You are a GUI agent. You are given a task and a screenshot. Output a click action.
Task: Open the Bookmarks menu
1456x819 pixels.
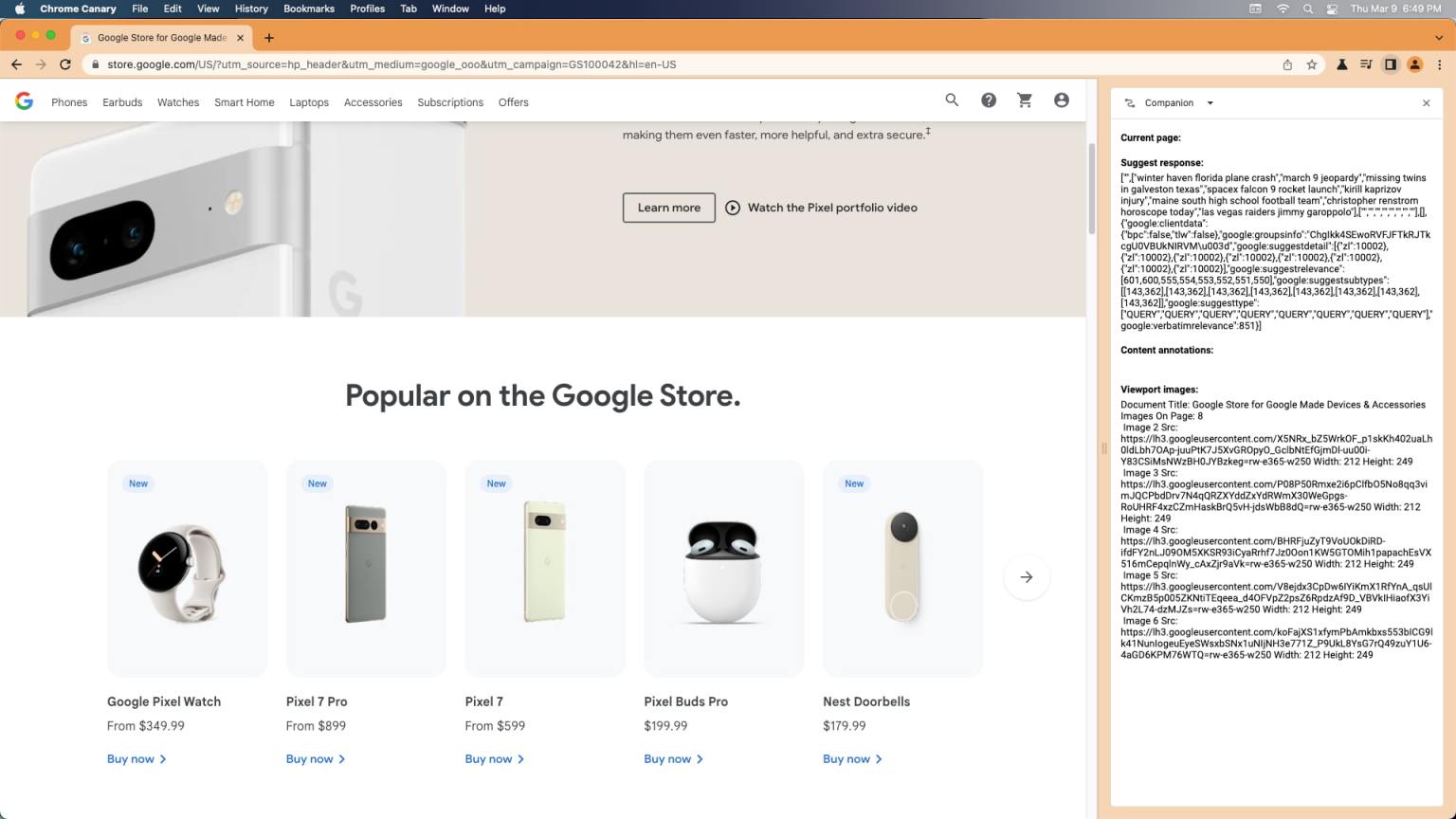[x=309, y=9]
